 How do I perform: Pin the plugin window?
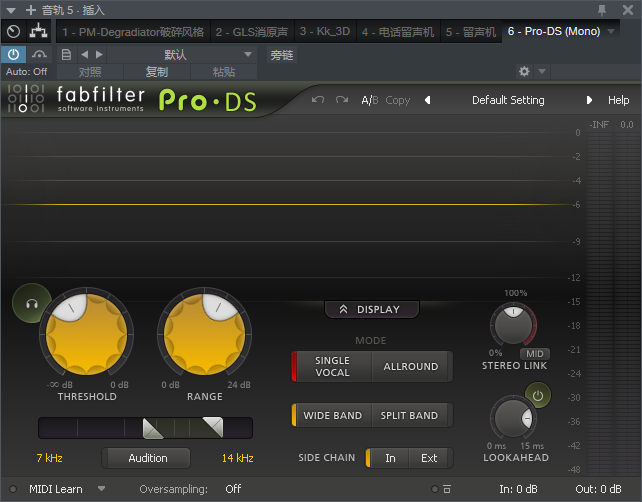click(x=602, y=10)
